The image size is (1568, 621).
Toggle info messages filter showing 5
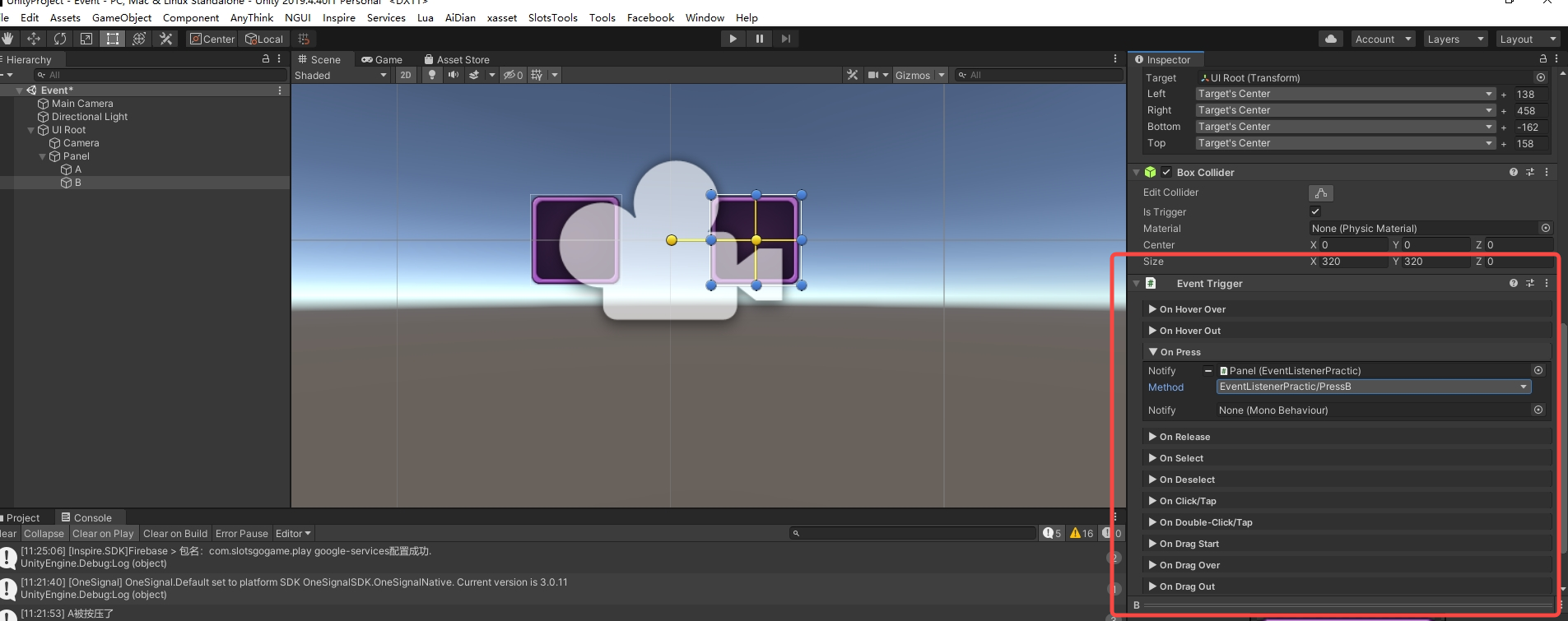pyautogui.click(x=1052, y=534)
